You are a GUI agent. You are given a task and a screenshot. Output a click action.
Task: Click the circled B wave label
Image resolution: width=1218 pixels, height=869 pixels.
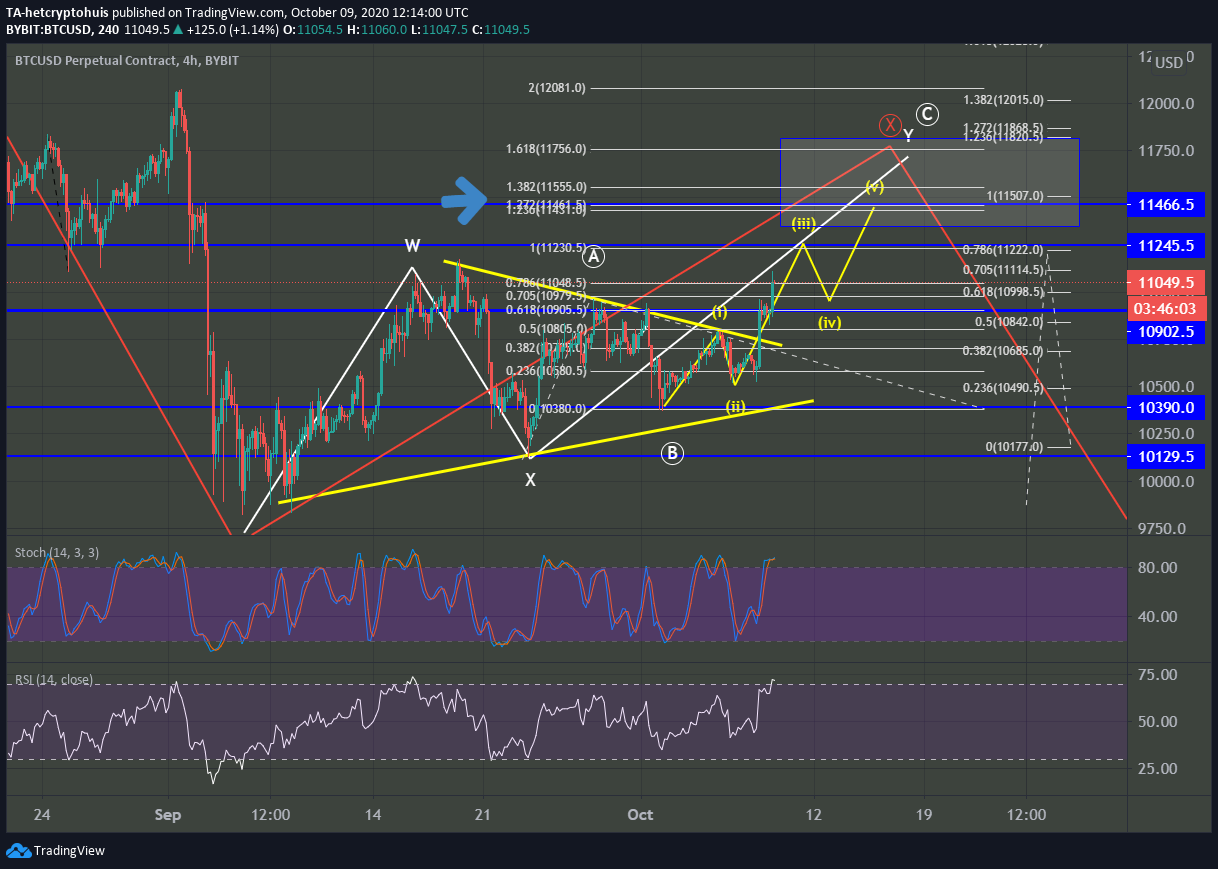672,454
